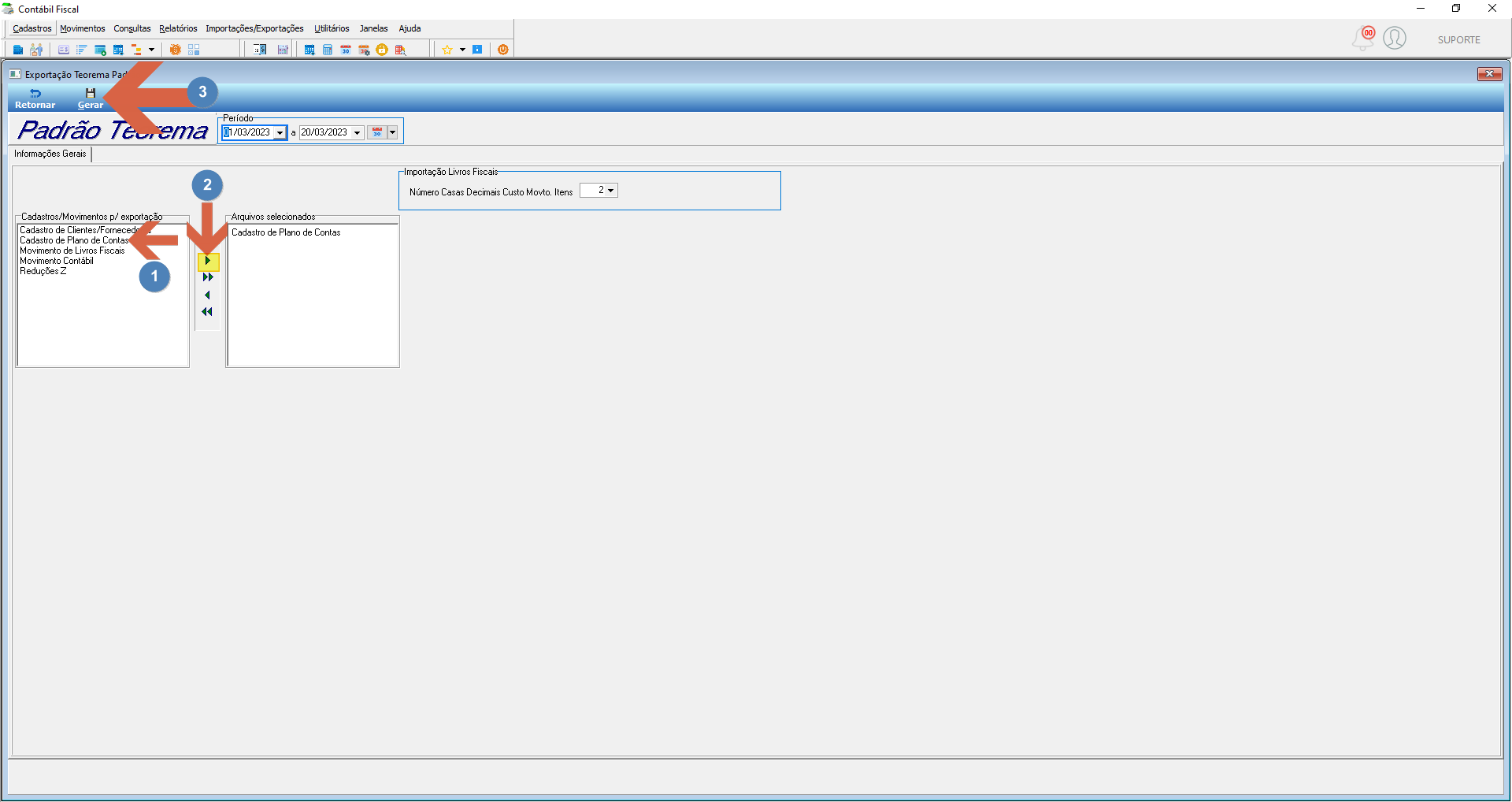Click the orange padlock toolbar icon
The image size is (1512, 802).
[x=382, y=50]
